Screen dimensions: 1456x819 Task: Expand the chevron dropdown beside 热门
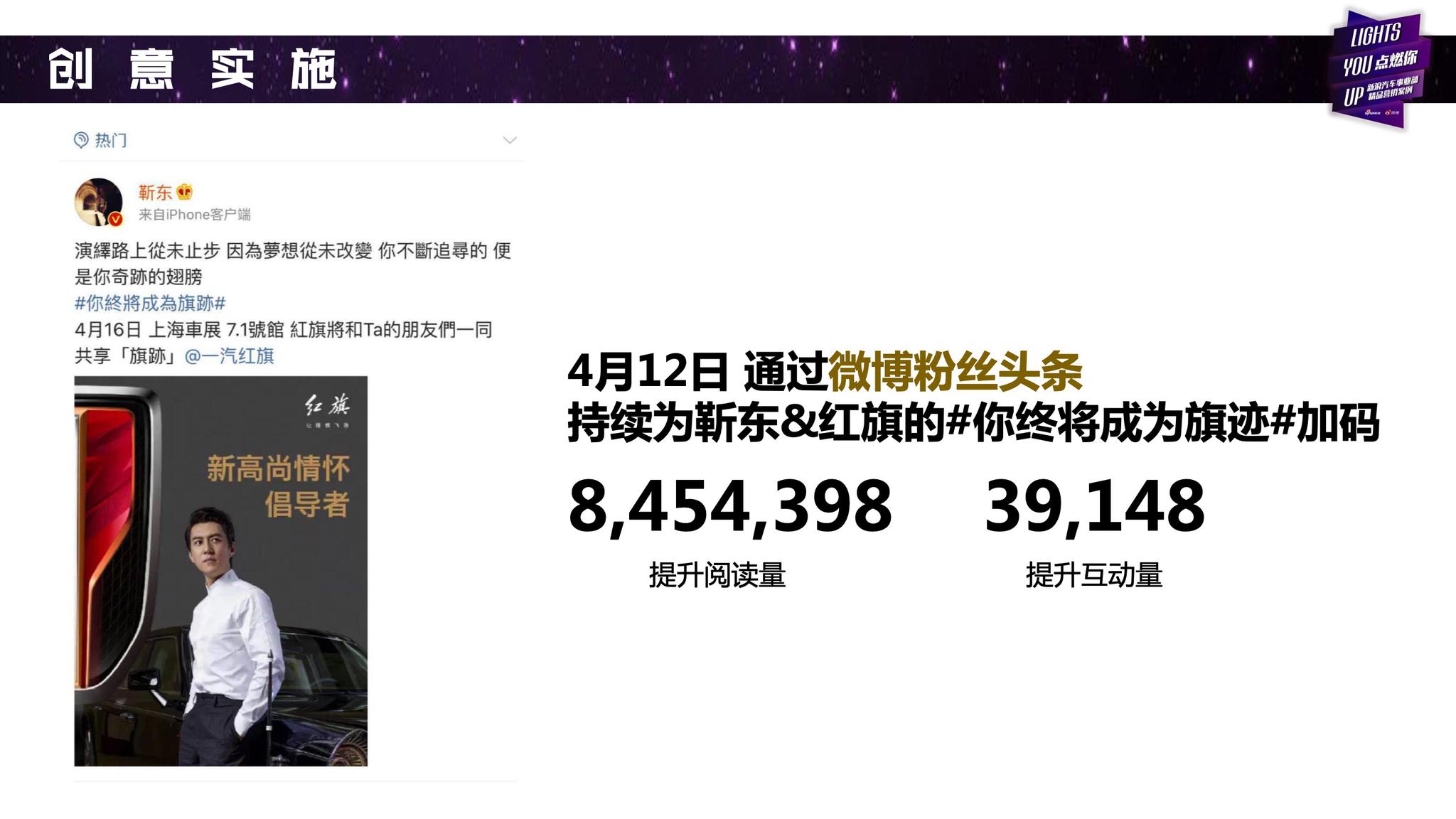[510, 140]
